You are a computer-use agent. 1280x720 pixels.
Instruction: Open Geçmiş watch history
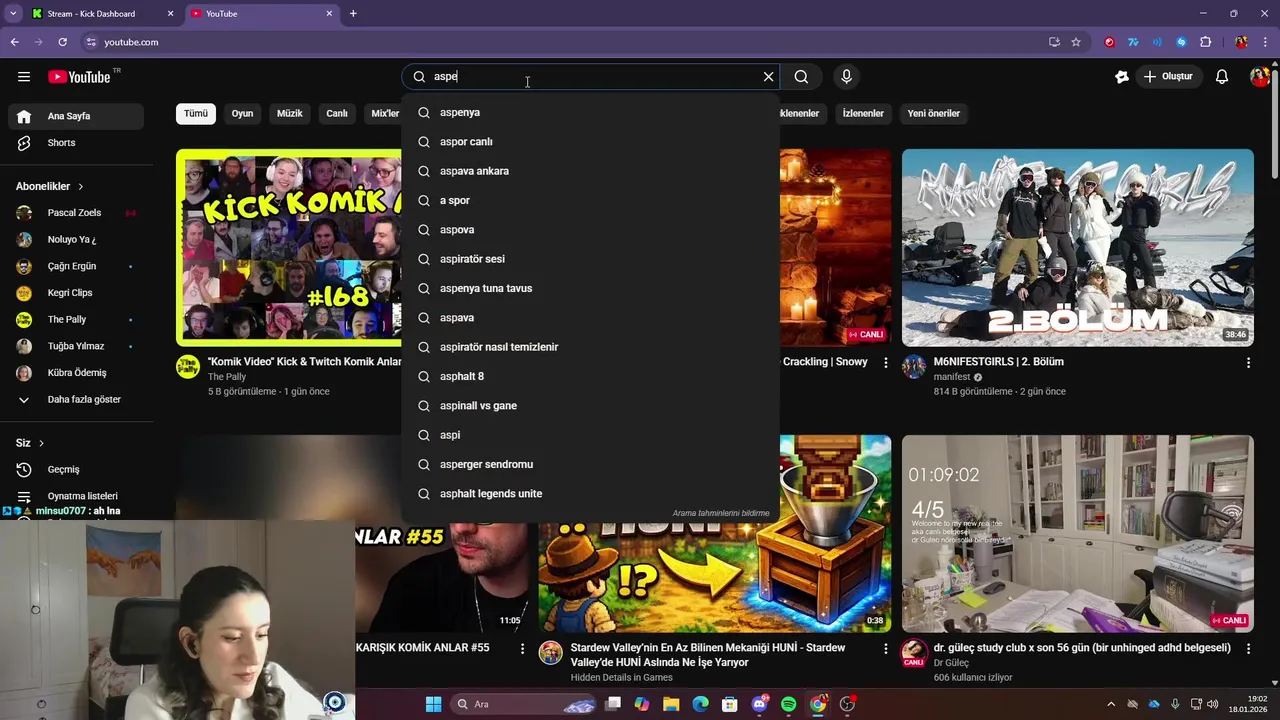tap(76, 470)
